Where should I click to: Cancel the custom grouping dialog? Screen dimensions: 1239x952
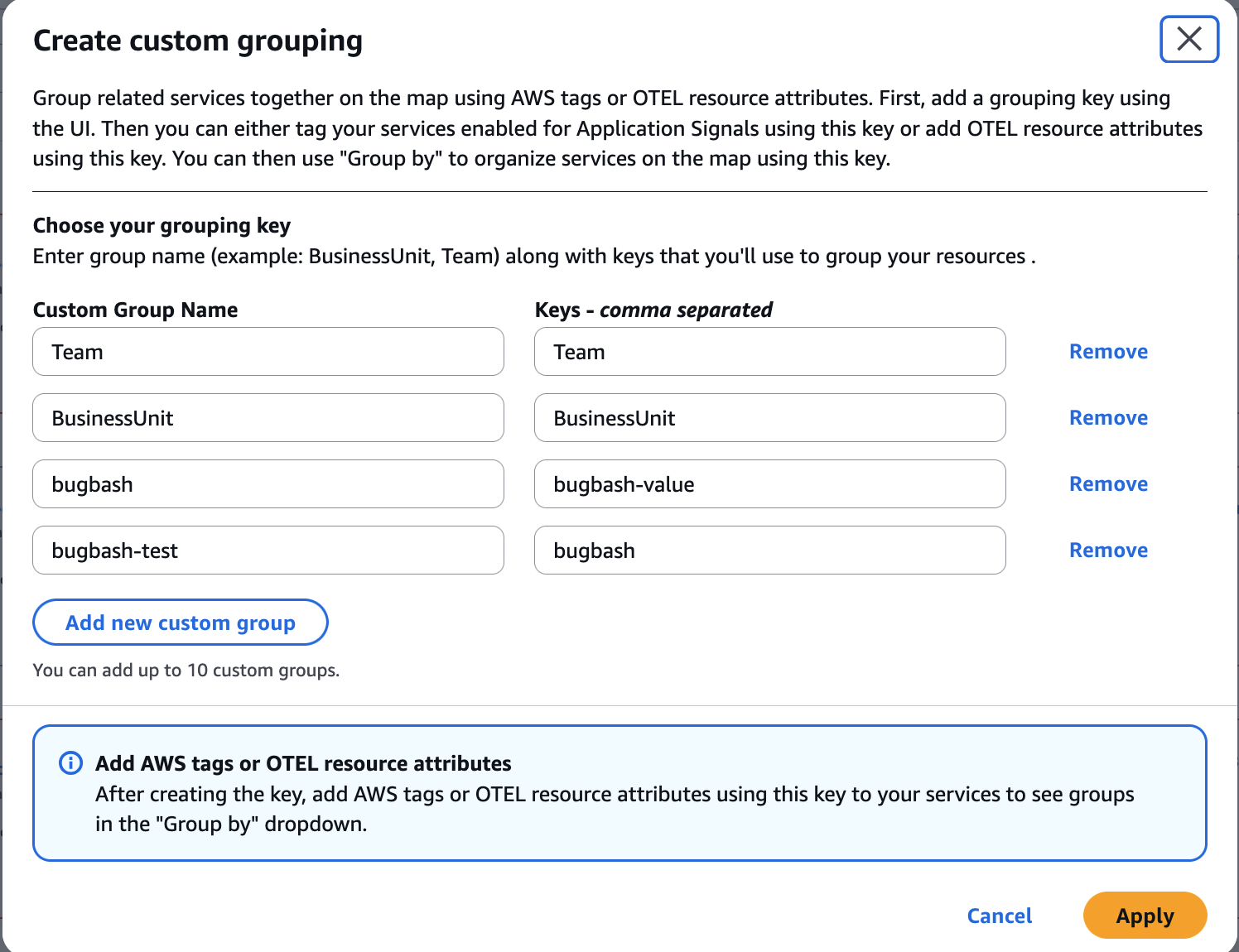click(x=999, y=916)
